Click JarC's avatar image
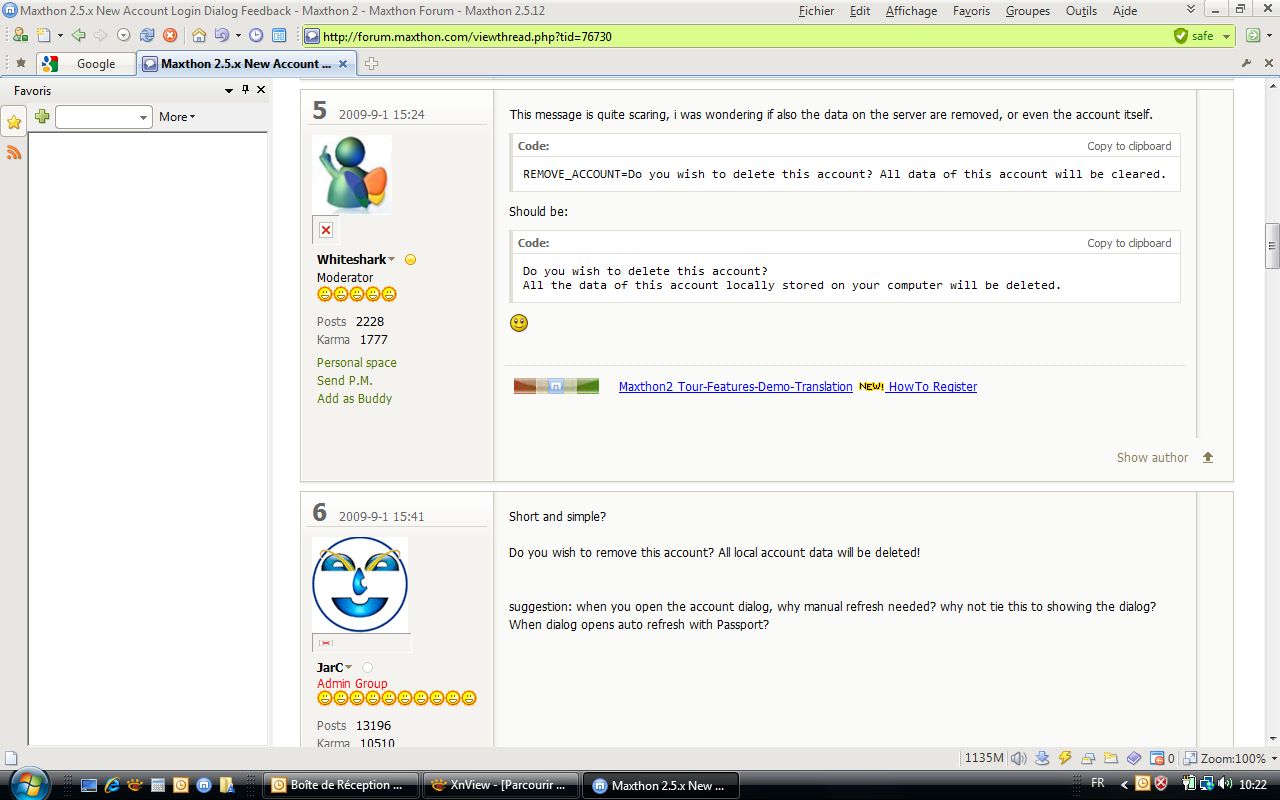 point(360,585)
